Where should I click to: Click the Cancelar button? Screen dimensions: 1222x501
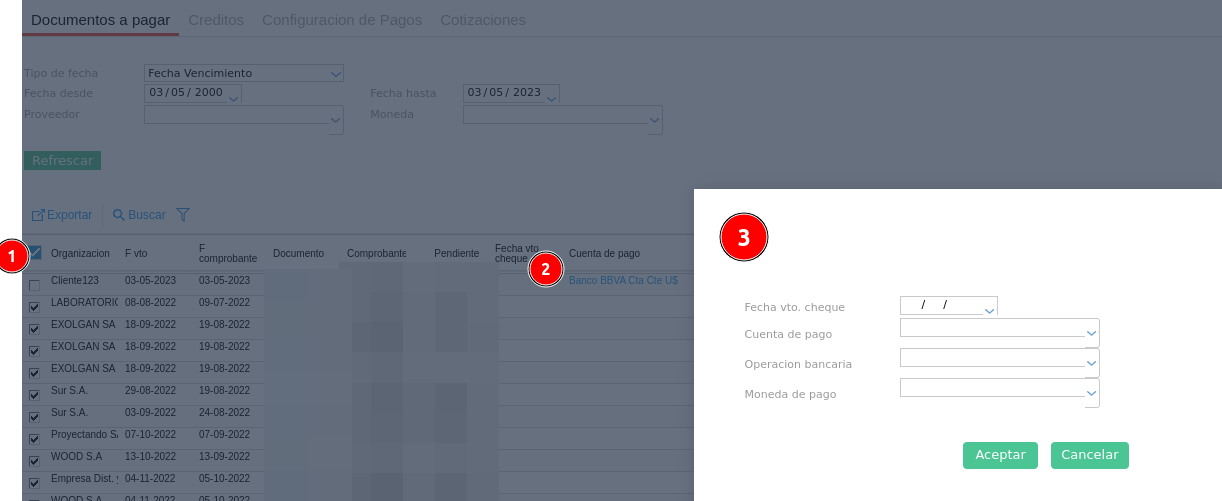pyautogui.click(x=1090, y=455)
